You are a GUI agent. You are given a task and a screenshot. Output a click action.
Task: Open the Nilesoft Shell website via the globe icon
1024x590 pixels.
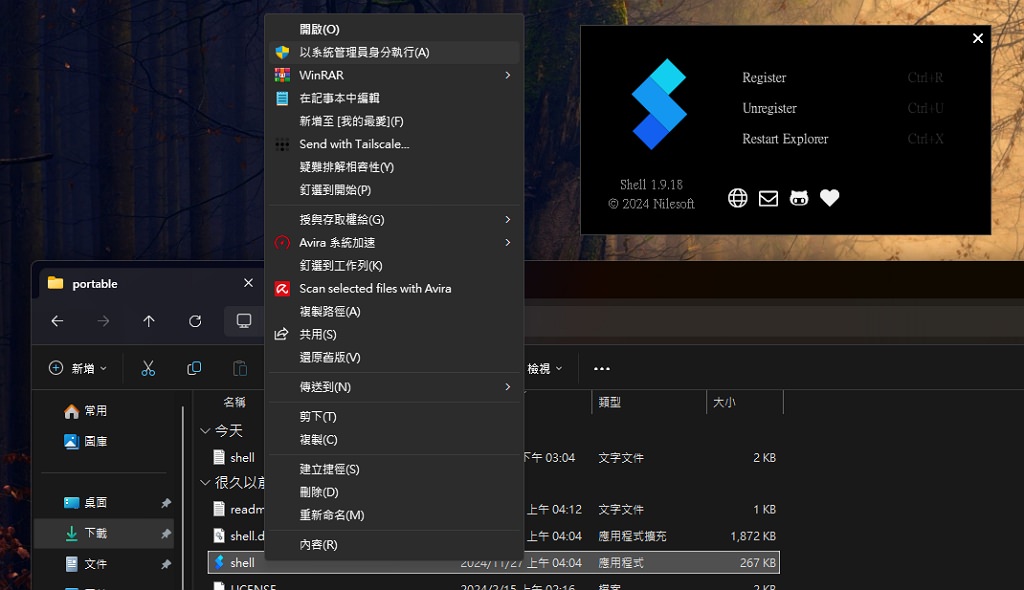click(737, 198)
